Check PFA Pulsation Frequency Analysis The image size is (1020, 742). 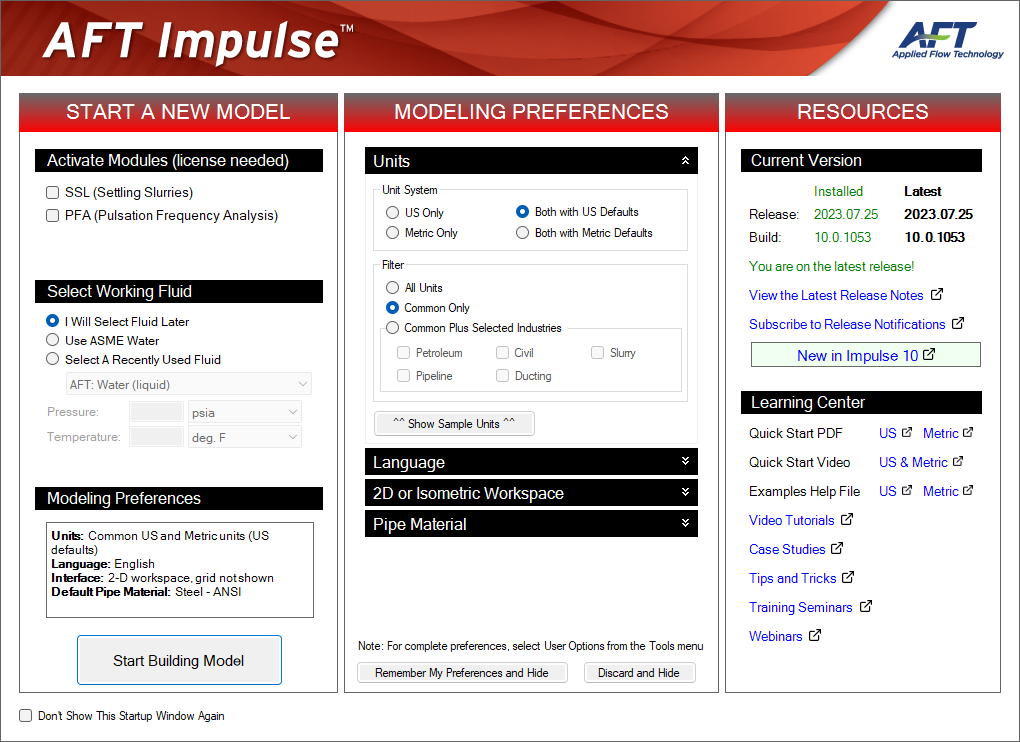point(52,215)
